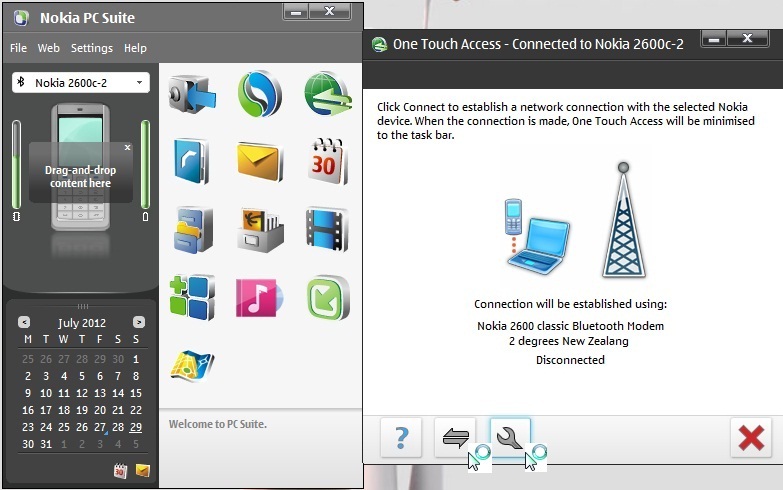Click the red X cancel button
This screenshot has width=783, height=490.
click(751, 438)
